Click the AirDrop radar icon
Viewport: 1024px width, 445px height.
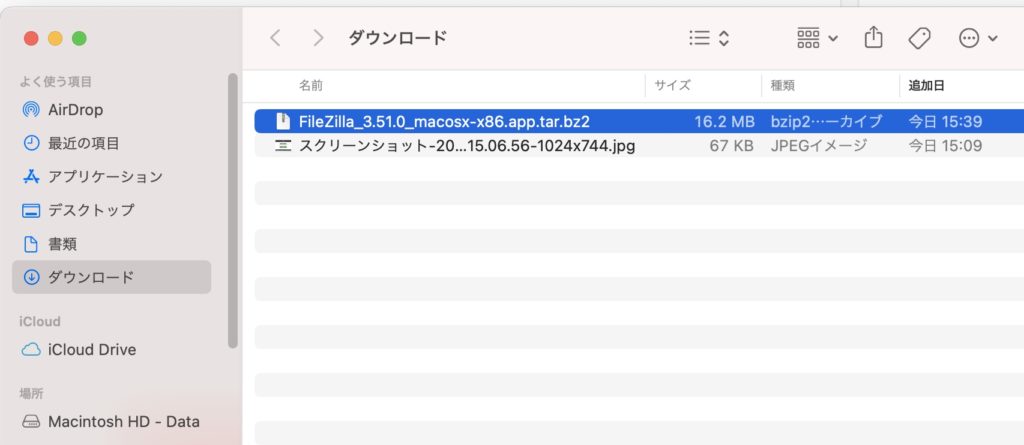click(x=31, y=110)
